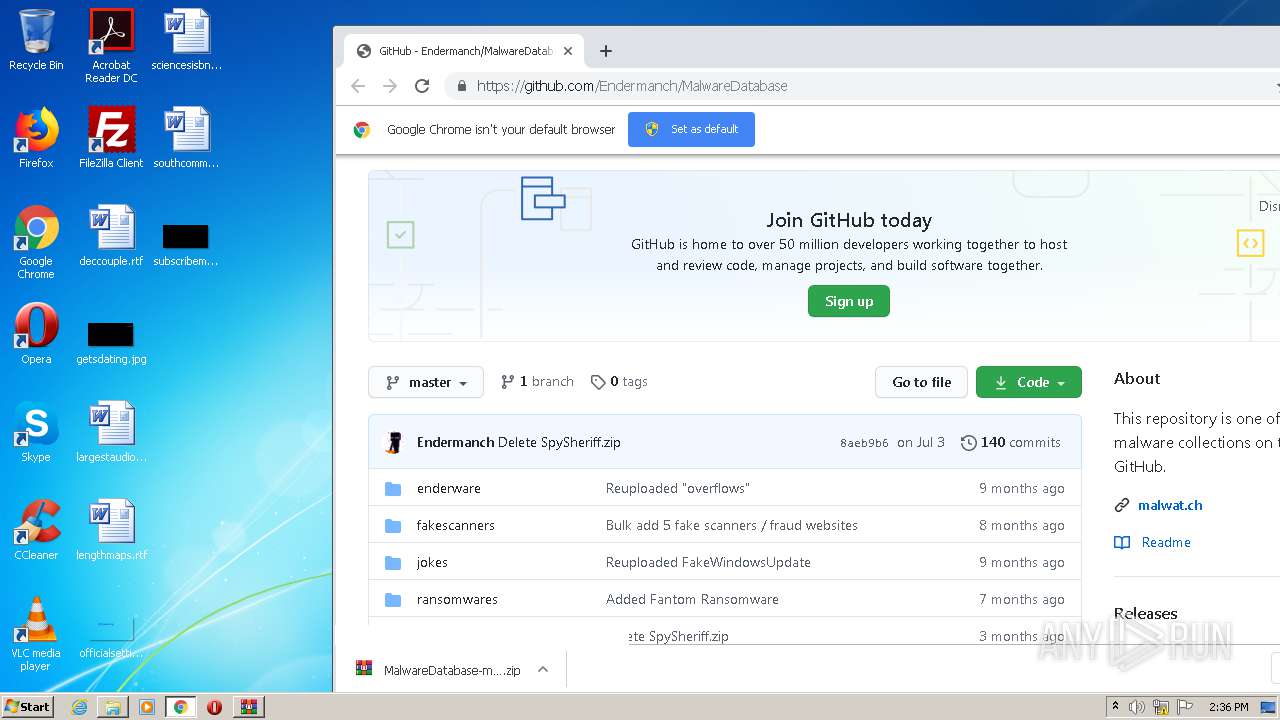The width and height of the screenshot is (1280, 720).
Task: Open the fakescanners folder
Action: (455, 525)
